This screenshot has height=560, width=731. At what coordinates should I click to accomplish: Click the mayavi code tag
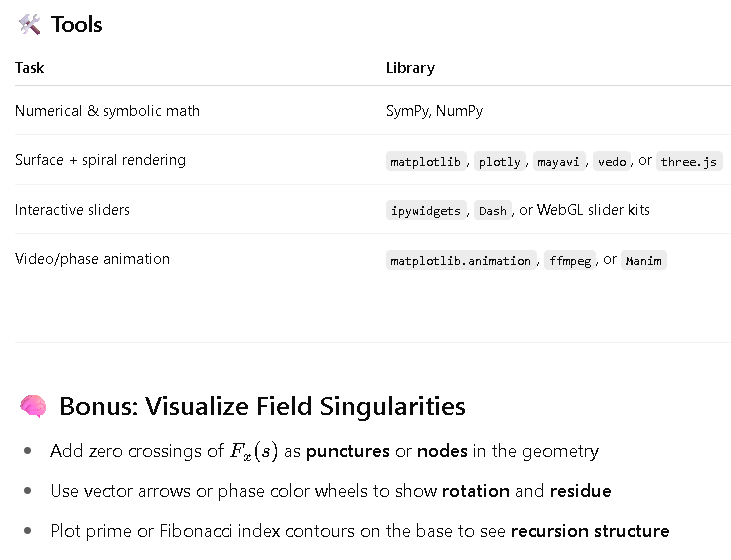(559, 161)
